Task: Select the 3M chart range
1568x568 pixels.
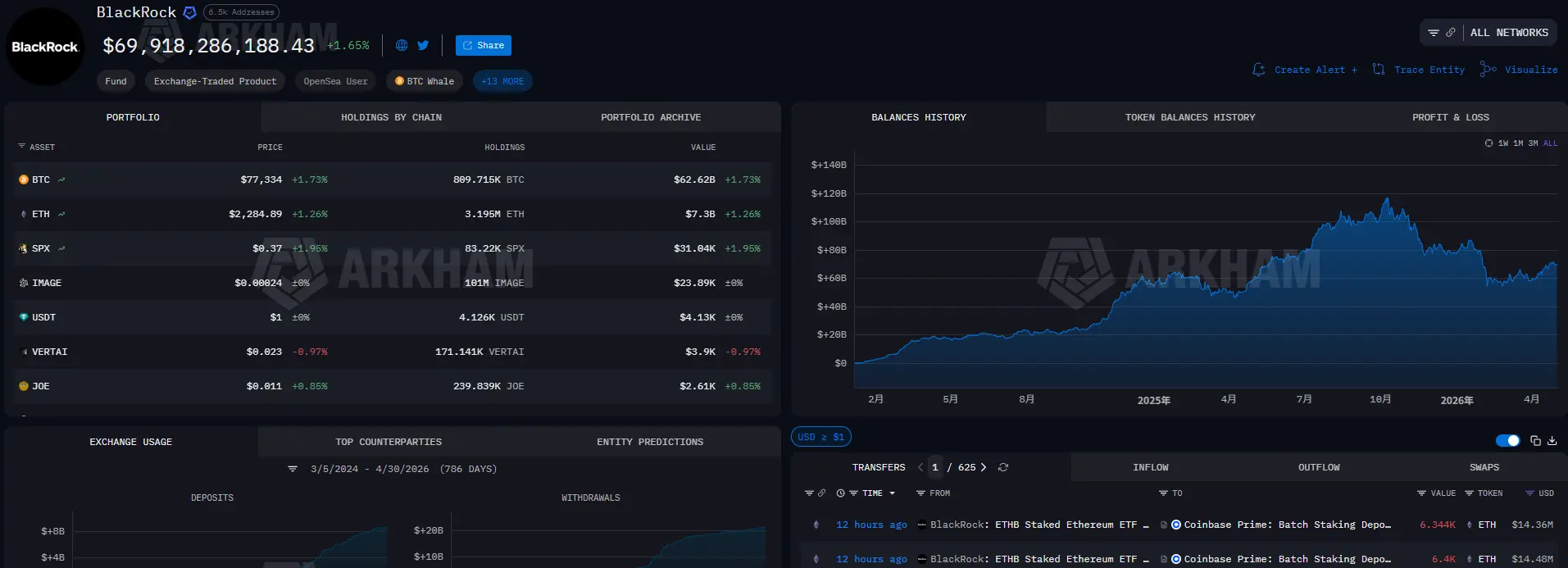Action: [1533, 143]
